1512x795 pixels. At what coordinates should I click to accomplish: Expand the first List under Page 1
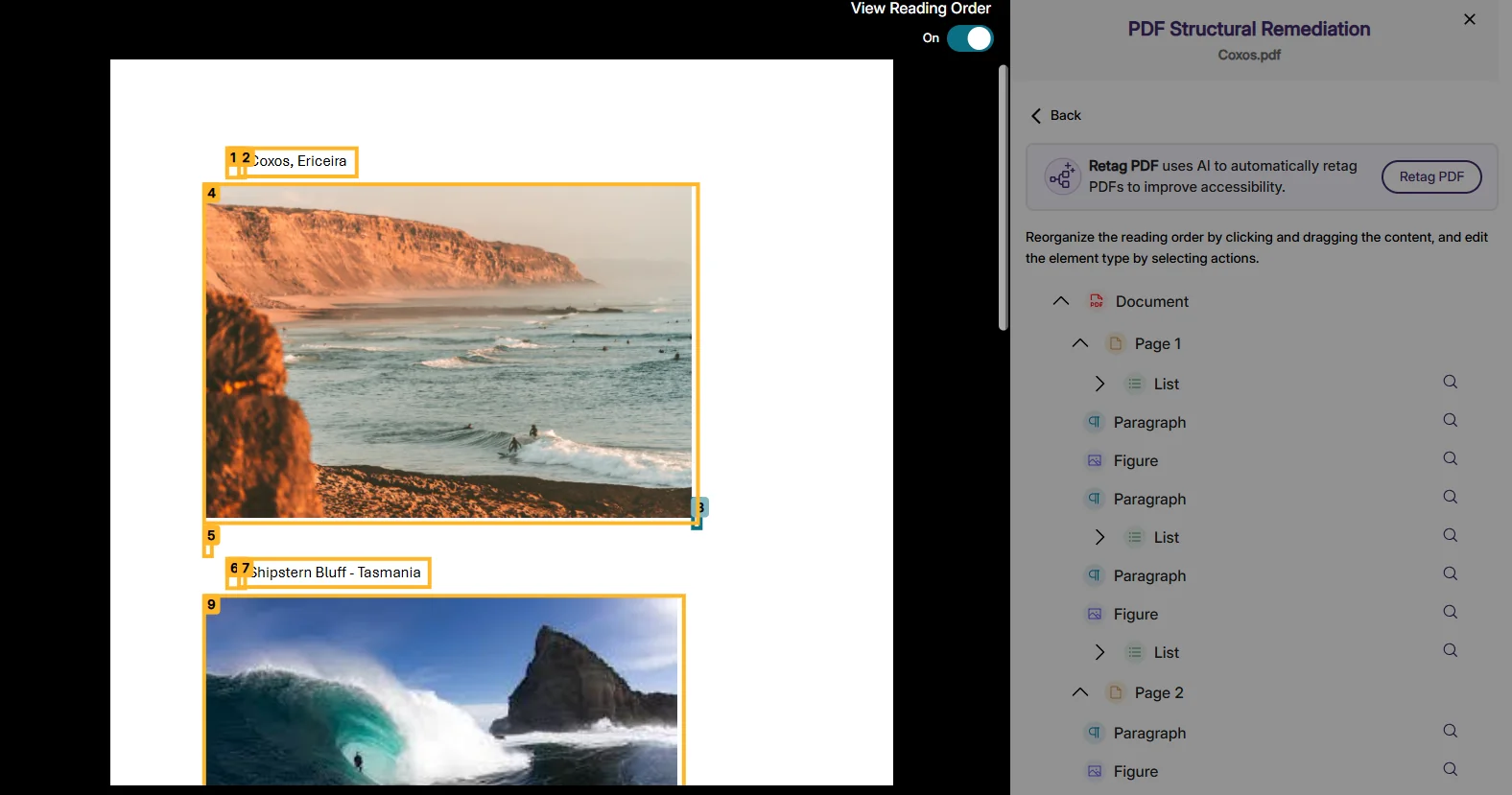point(1099,384)
